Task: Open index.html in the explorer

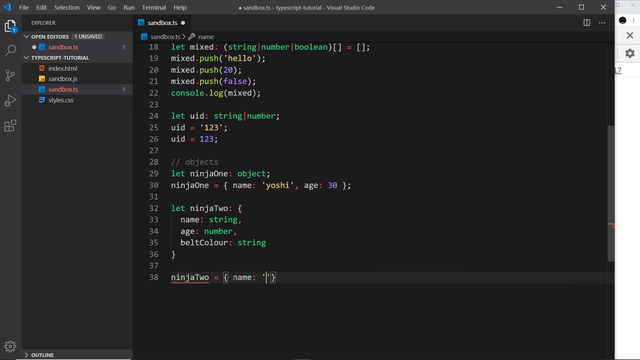Action: (x=63, y=69)
